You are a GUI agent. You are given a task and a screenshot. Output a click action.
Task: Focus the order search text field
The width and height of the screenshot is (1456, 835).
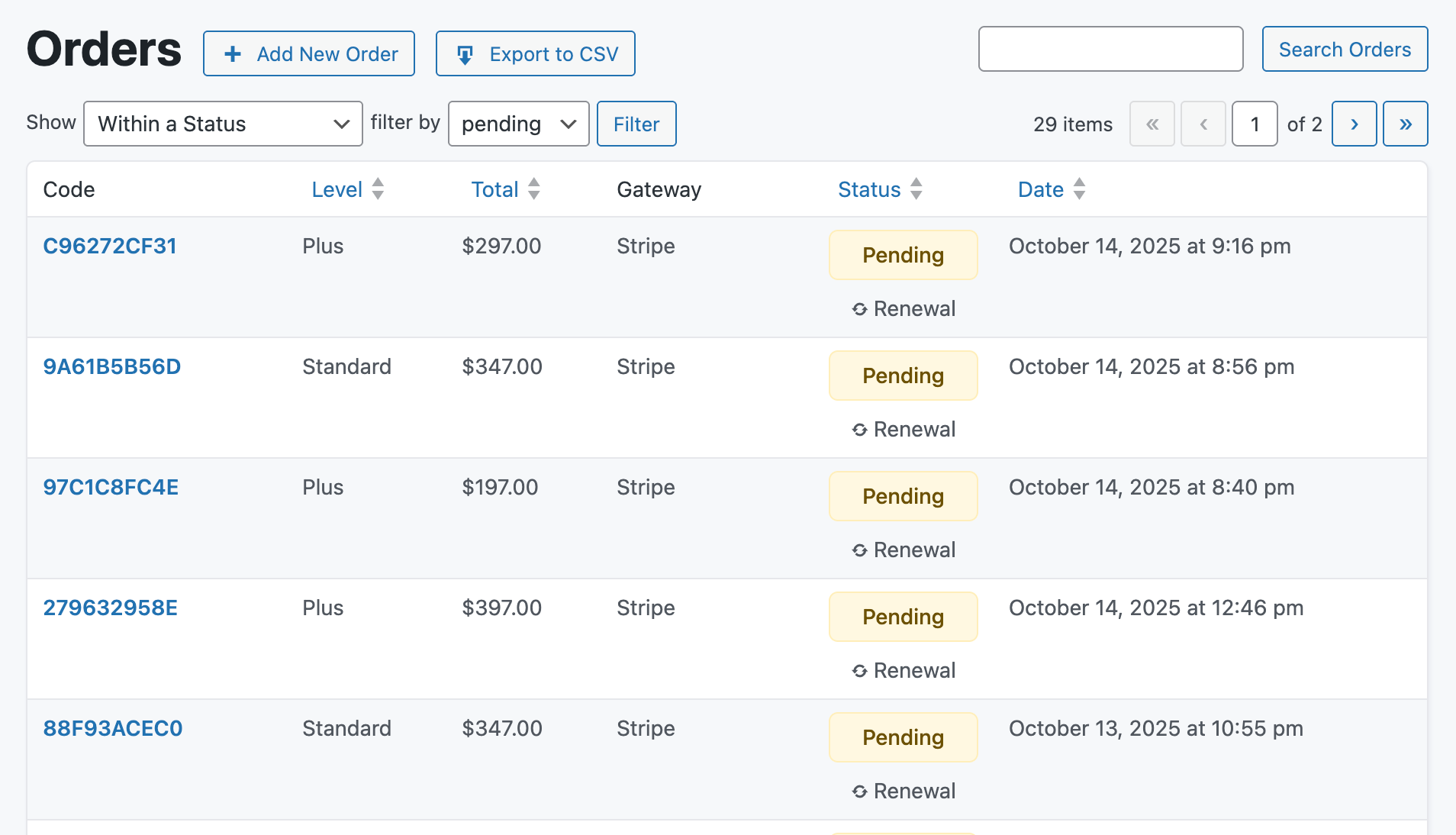click(x=1110, y=50)
